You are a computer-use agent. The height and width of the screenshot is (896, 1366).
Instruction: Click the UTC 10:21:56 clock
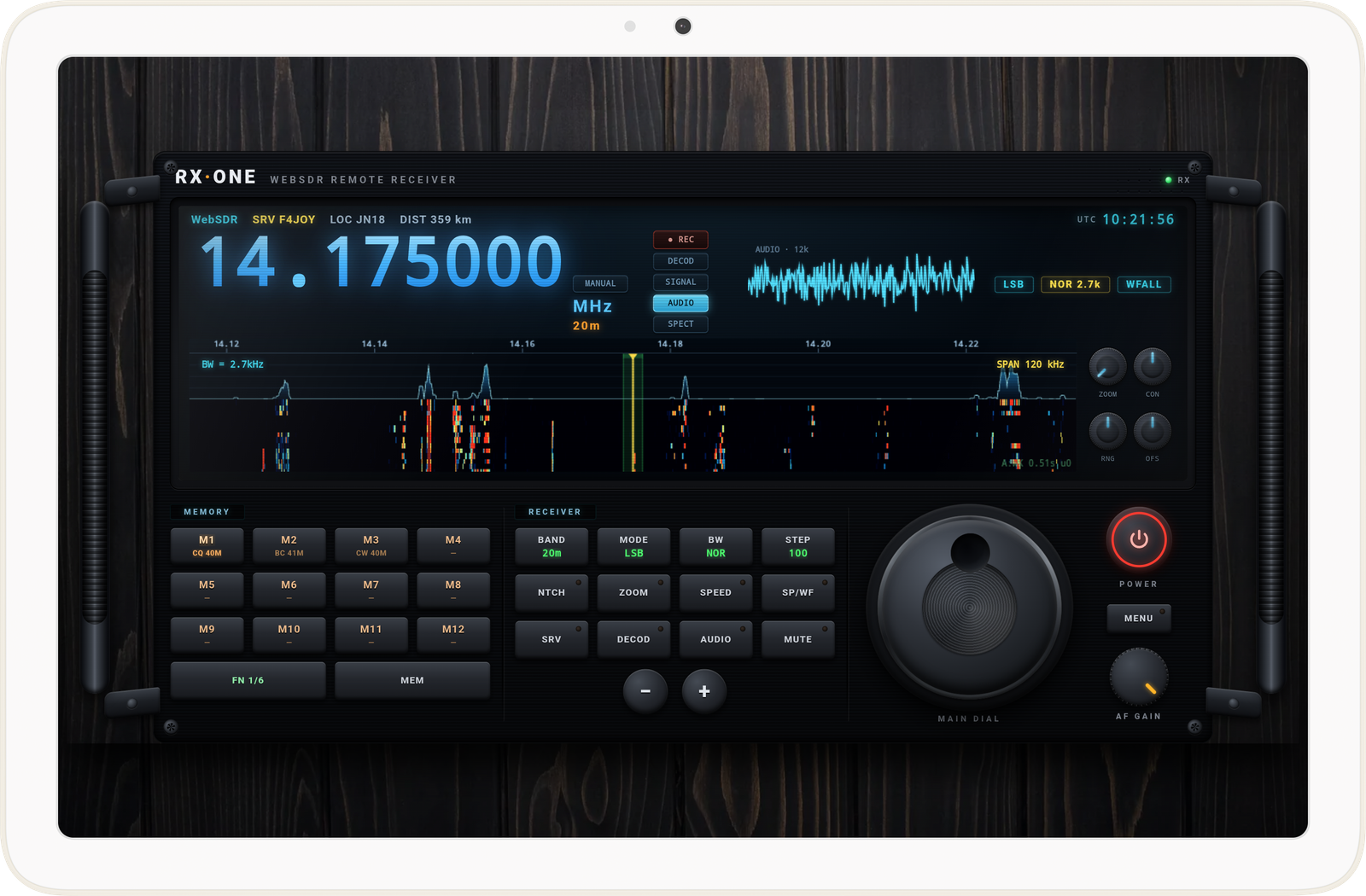pyautogui.click(x=1125, y=219)
